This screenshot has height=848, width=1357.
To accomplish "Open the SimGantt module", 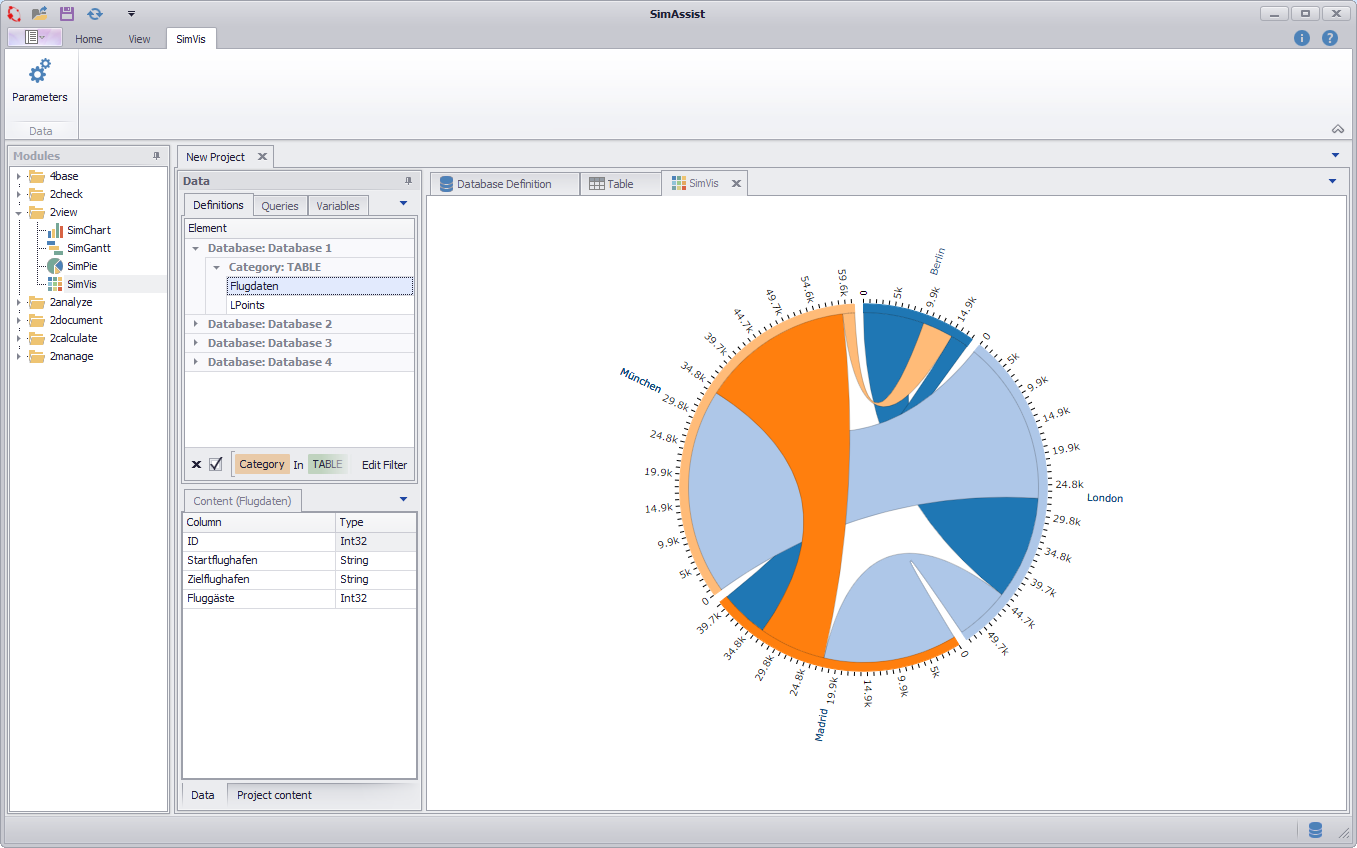I will point(88,248).
